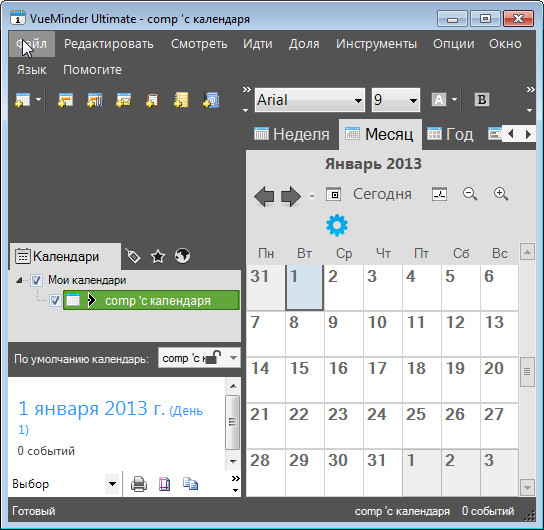Create a new event with toolbar icon
The height and width of the screenshot is (530, 544).
65,100
